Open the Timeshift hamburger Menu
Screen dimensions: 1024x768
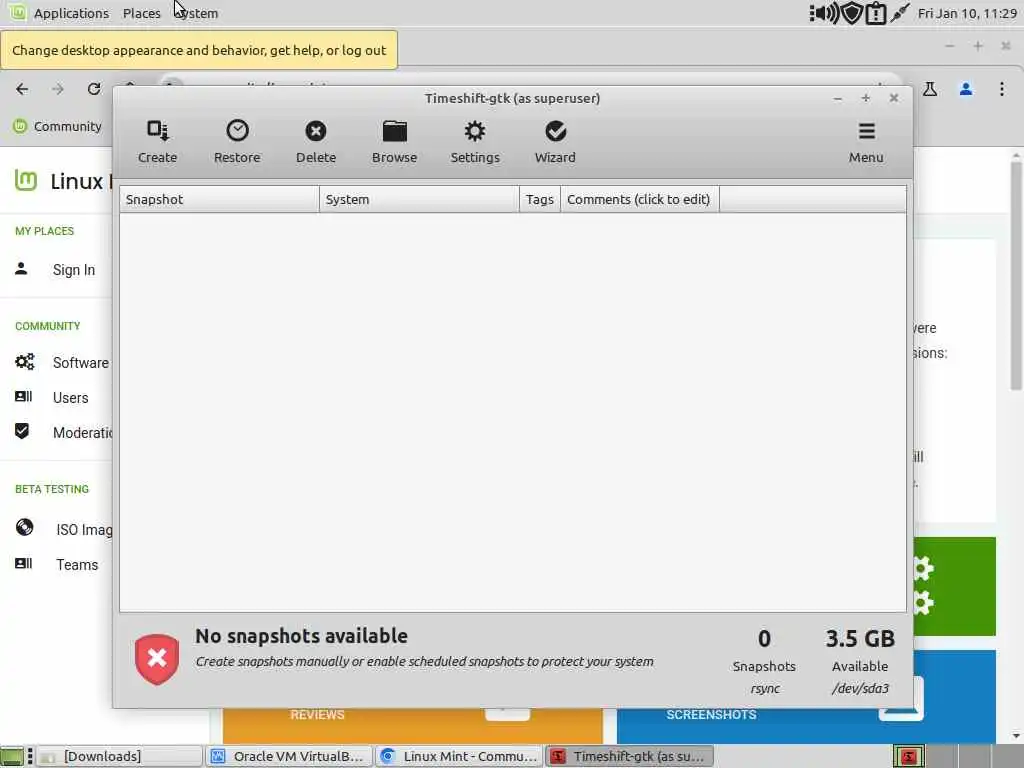pos(866,142)
